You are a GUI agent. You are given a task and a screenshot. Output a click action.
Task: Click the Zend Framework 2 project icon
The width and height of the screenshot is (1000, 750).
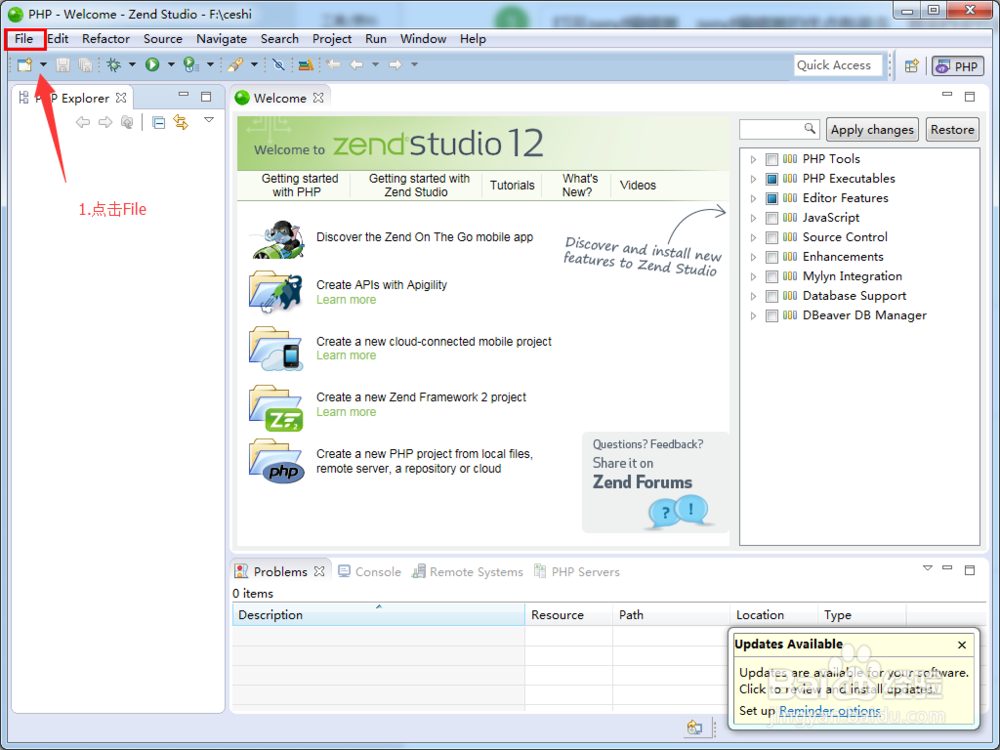click(276, 408)
